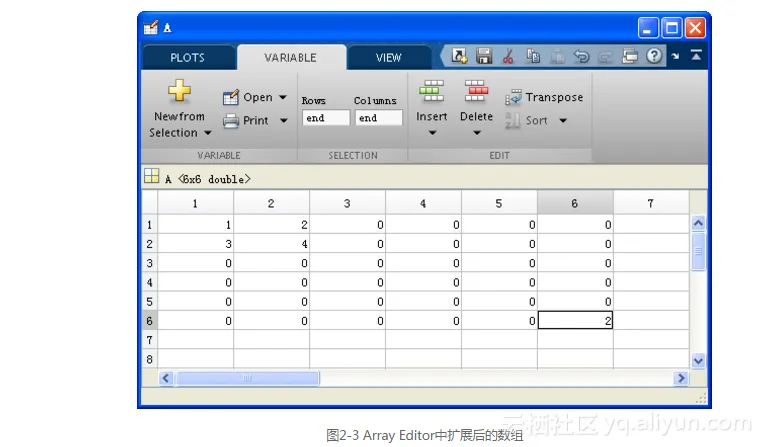The image size is (763, 447).
Task: Click the Copy icon in toolbar
Action: [533, 56]
